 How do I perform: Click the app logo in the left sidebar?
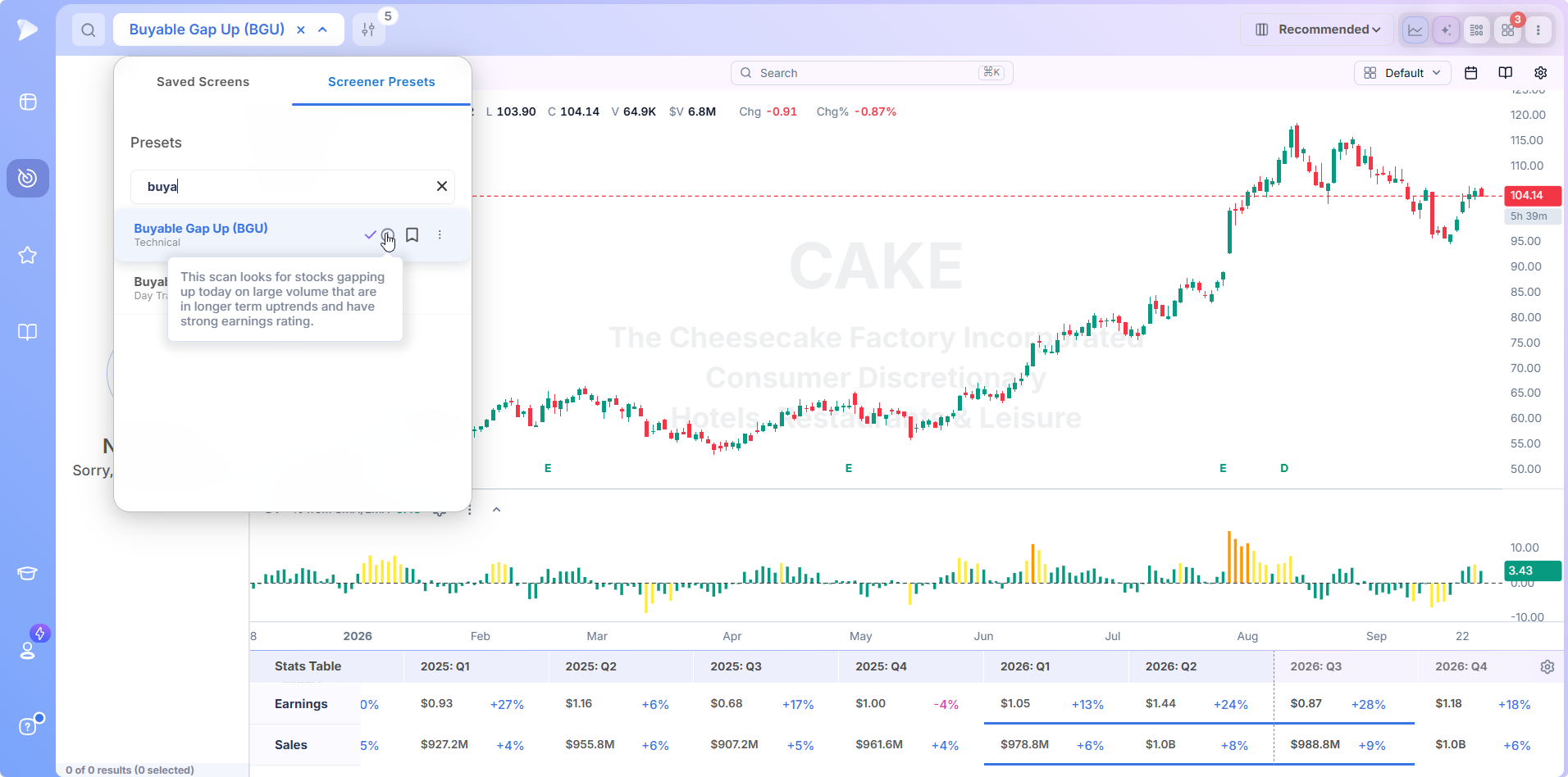click(27, 30)
